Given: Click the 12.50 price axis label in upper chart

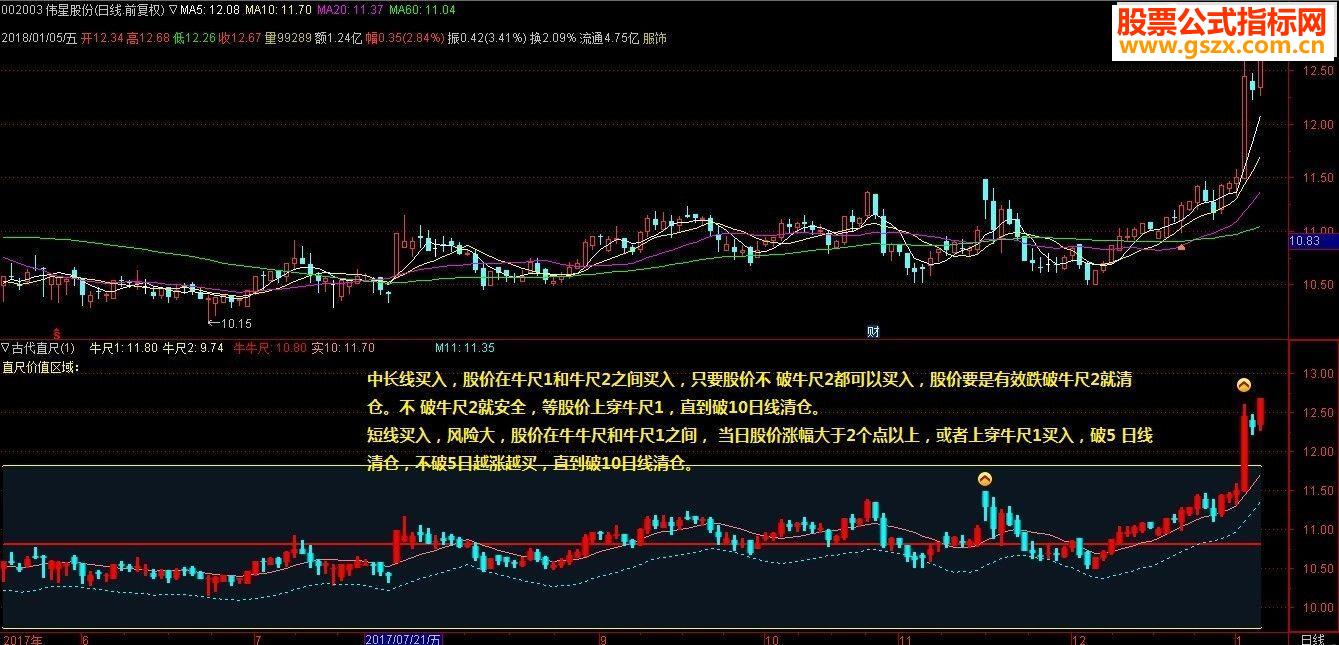Looking at the screenshot, I should [1317, 71].
